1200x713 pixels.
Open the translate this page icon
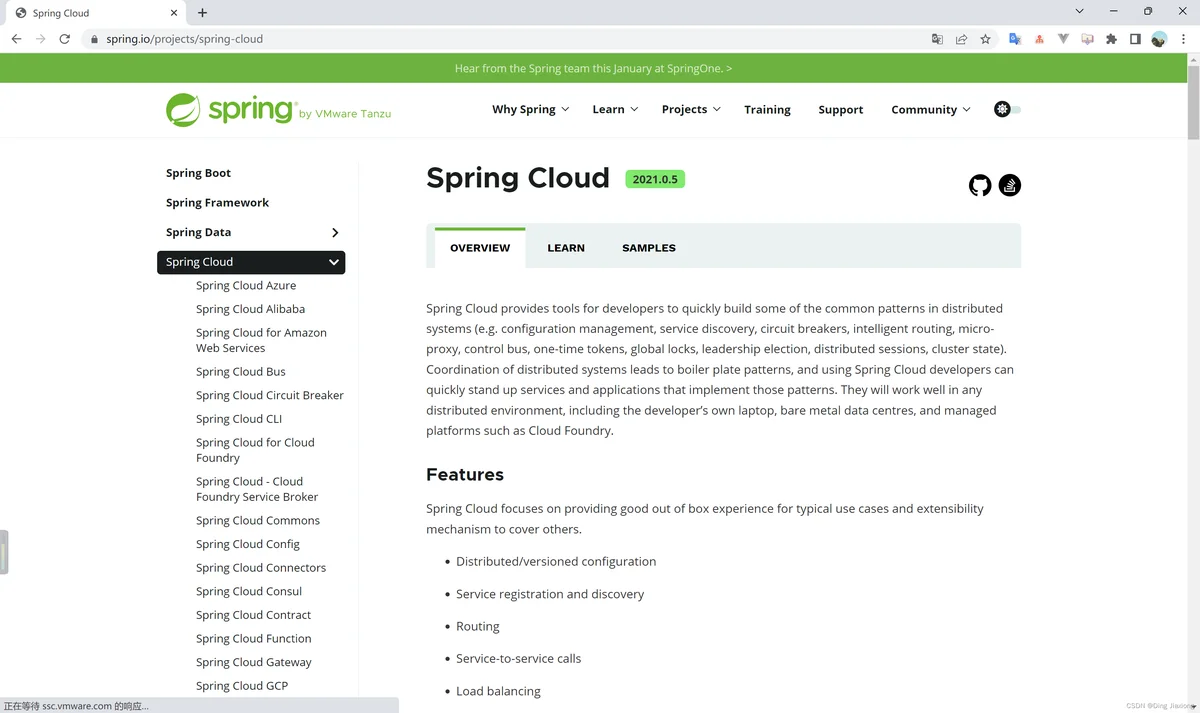coord(937,39)
